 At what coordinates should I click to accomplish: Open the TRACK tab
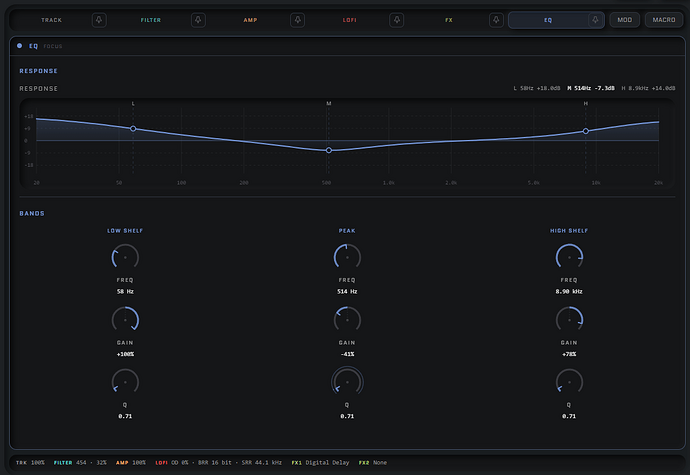pos(51,20)
